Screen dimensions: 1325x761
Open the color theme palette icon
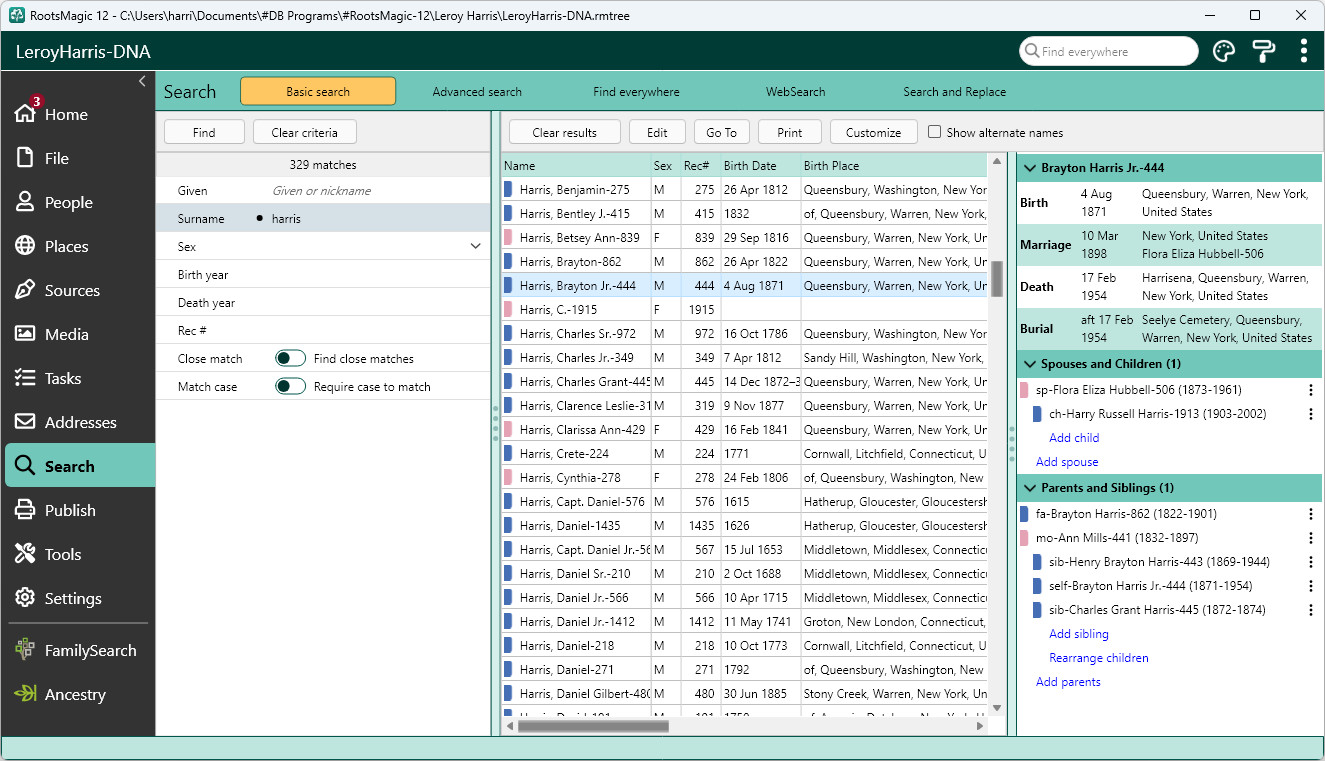[1224, 51]
